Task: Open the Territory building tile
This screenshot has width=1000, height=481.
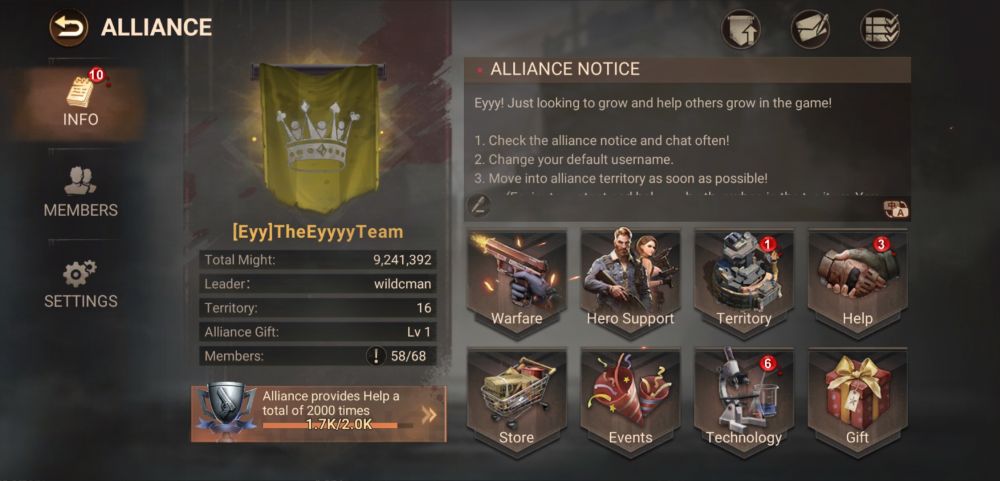Action: tap(744, 280)
